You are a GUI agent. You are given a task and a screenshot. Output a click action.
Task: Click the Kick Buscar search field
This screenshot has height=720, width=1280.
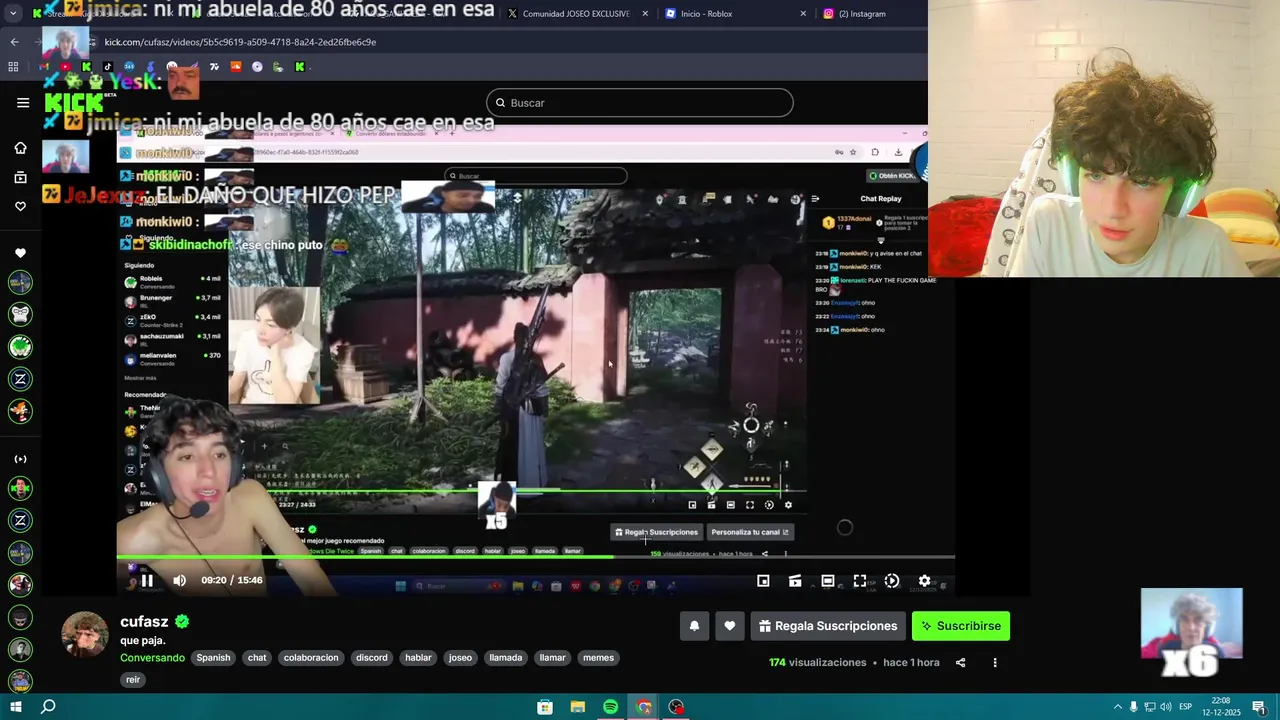[x=640, y=103]
